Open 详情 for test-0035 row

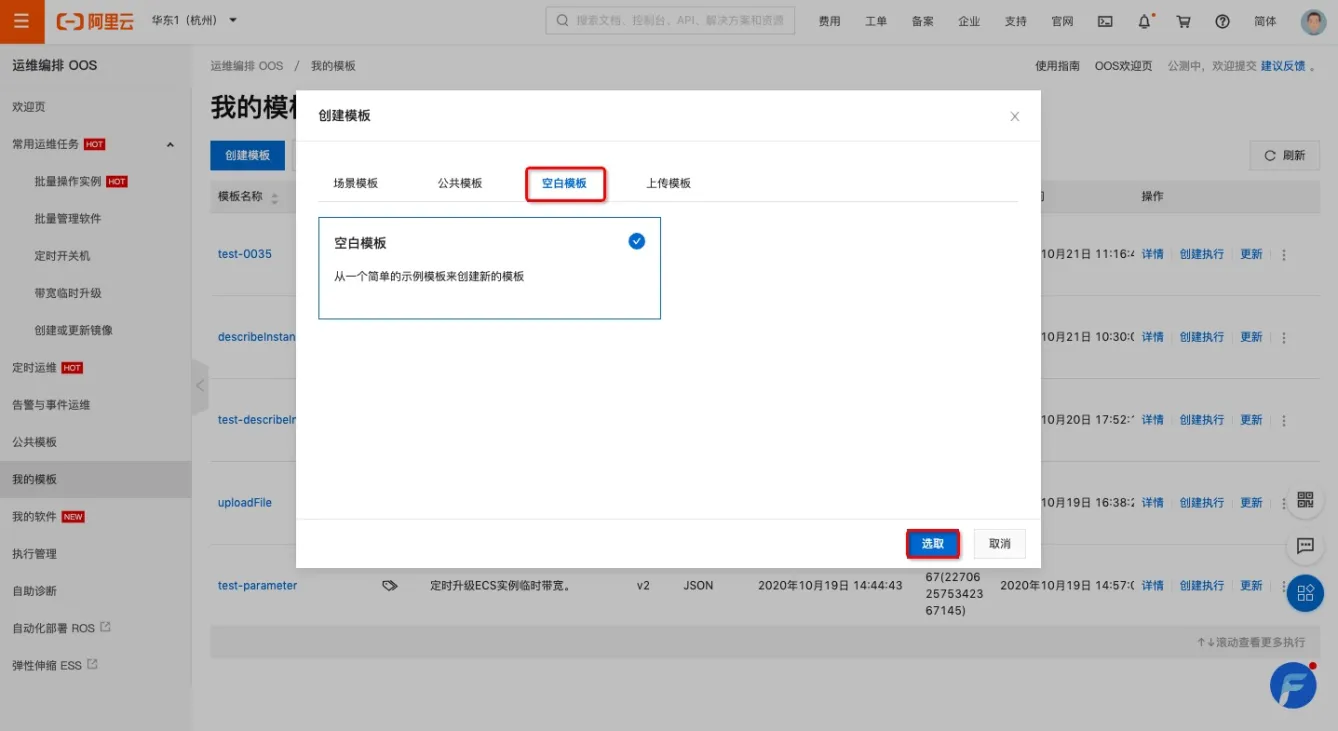coord(1153,254)
